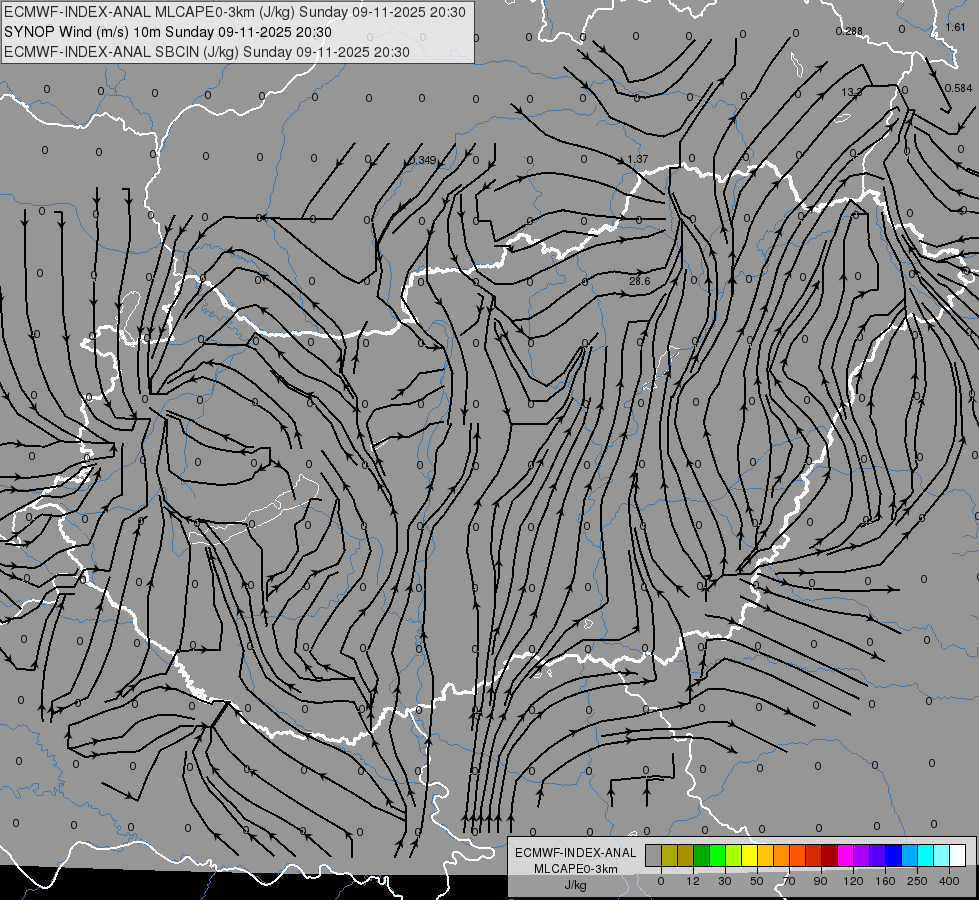Image resolution: width=979 pixels, height=900 pixels.
Task: Click the dark red legend swatch
Action: click(x=829, y=855)
